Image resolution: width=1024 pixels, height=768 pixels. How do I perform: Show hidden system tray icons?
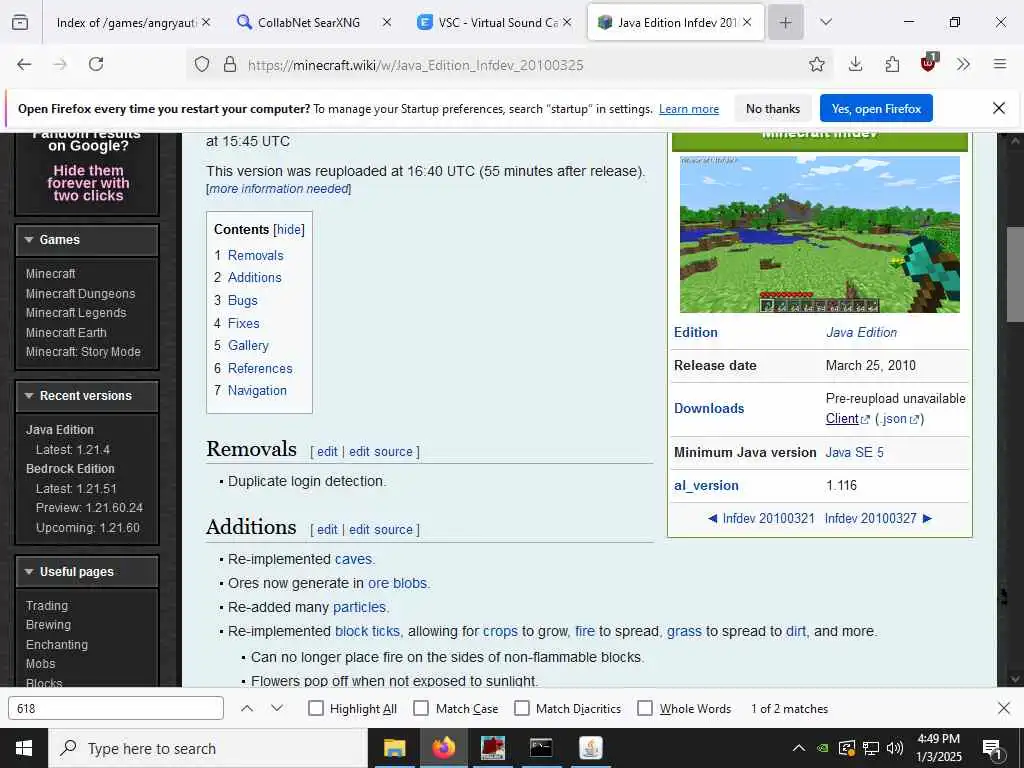799,748
